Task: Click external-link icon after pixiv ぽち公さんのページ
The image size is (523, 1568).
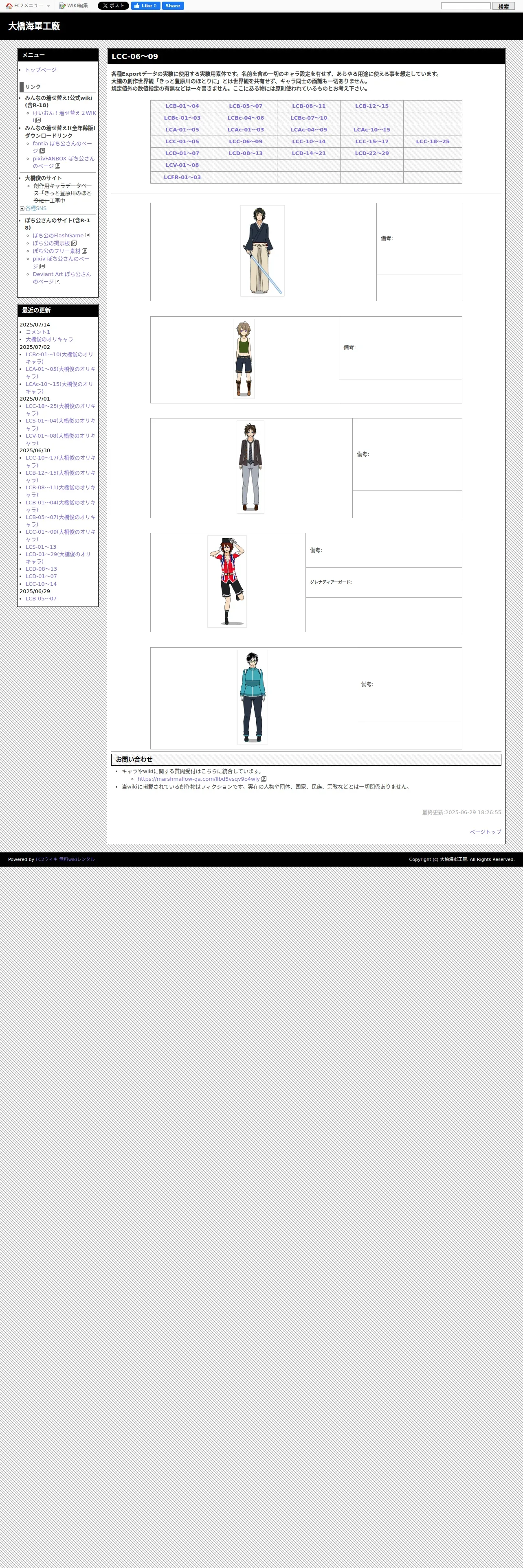Action: coord(42,267)
